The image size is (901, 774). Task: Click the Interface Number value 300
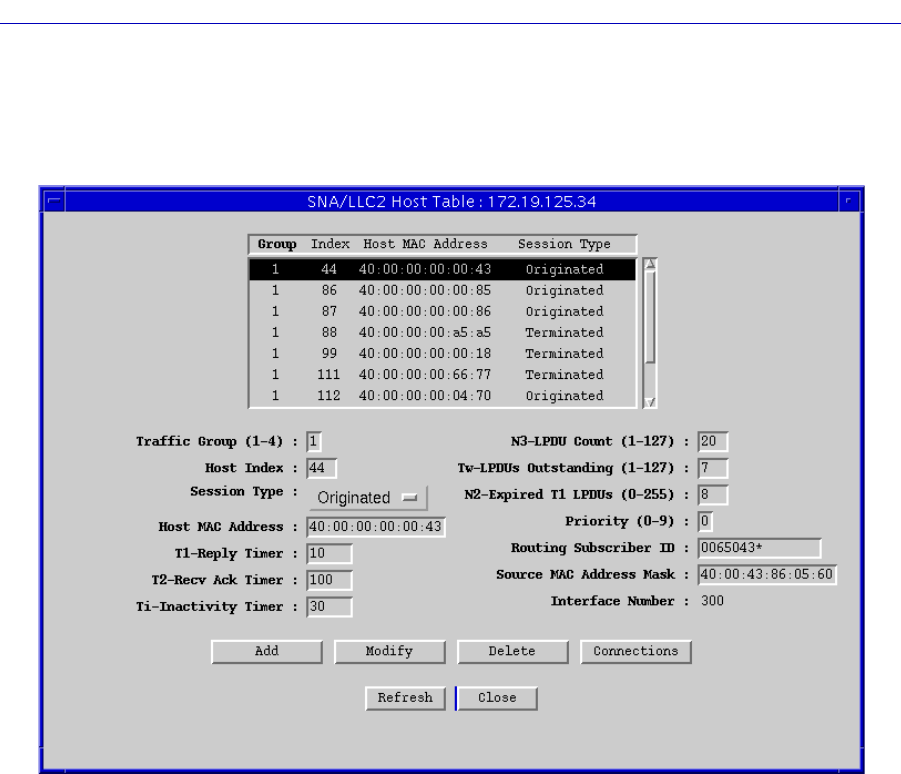click(712, 601)
